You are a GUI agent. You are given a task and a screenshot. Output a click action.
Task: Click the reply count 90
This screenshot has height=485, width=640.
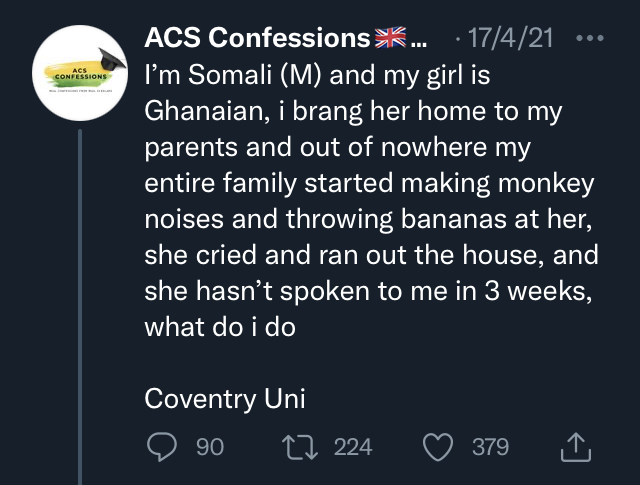(x=209, y=447)
